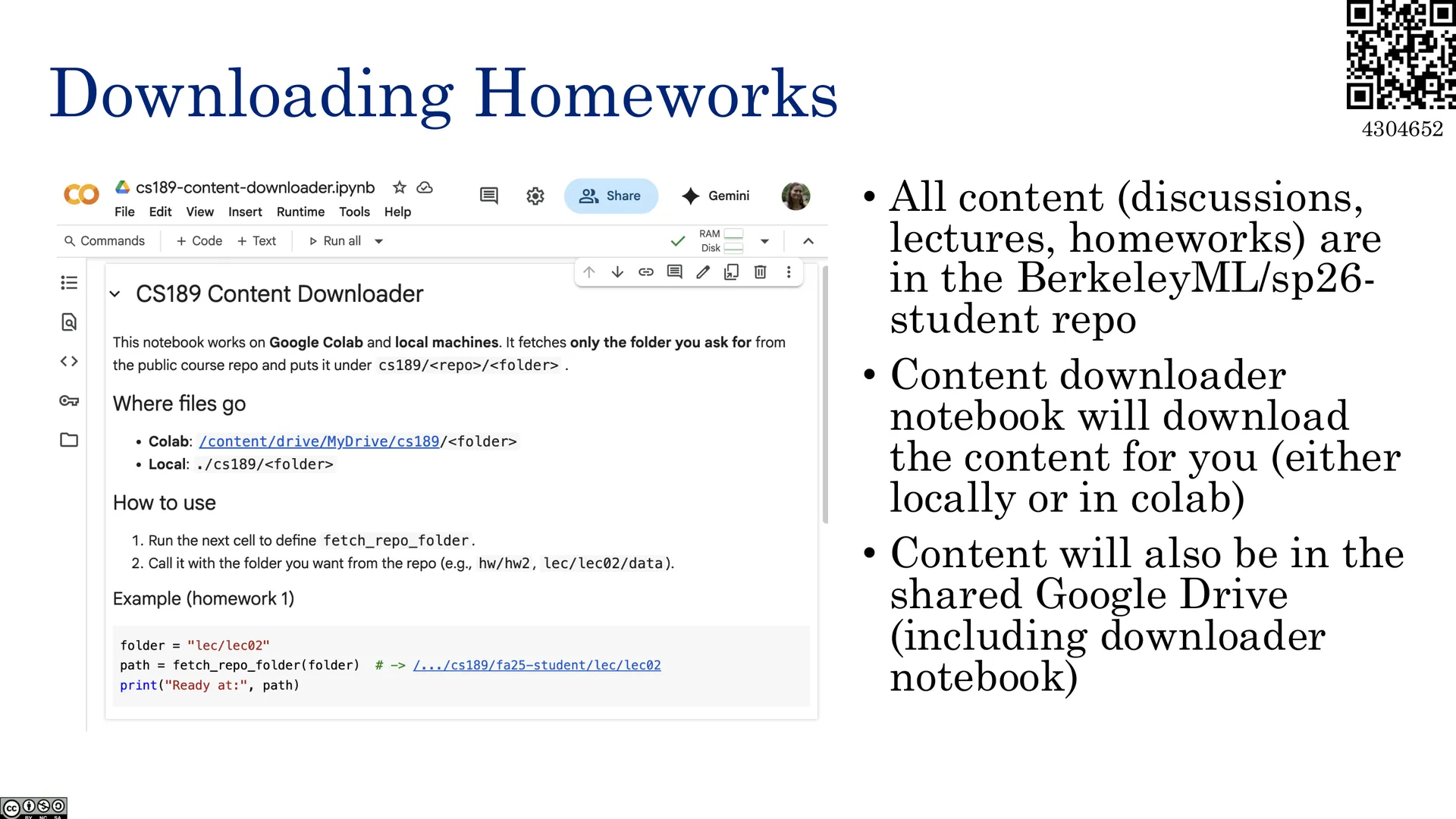
Task: Open the Insert menu
Action: click(245, 212)
